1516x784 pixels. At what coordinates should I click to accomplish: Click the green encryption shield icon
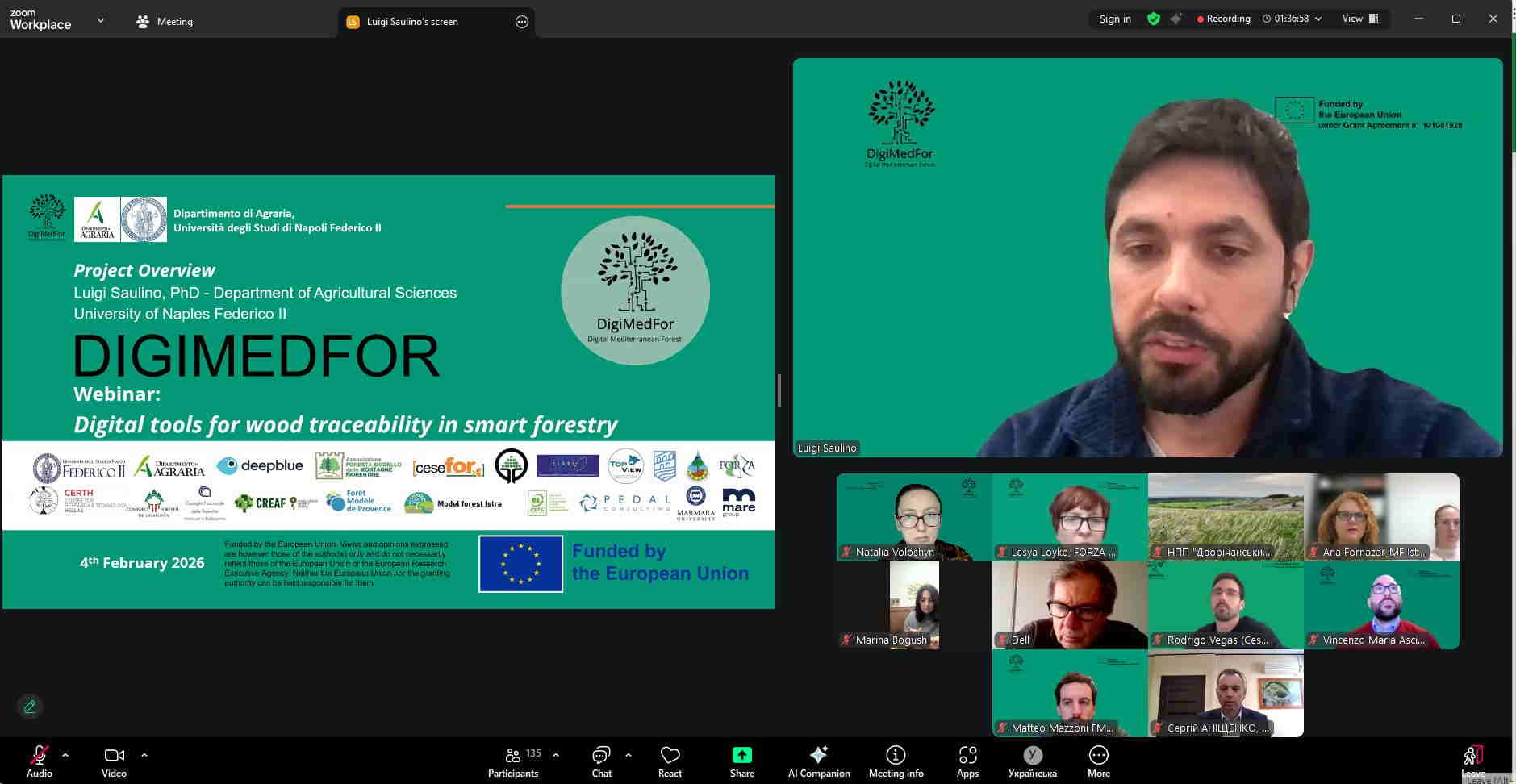1154,19
